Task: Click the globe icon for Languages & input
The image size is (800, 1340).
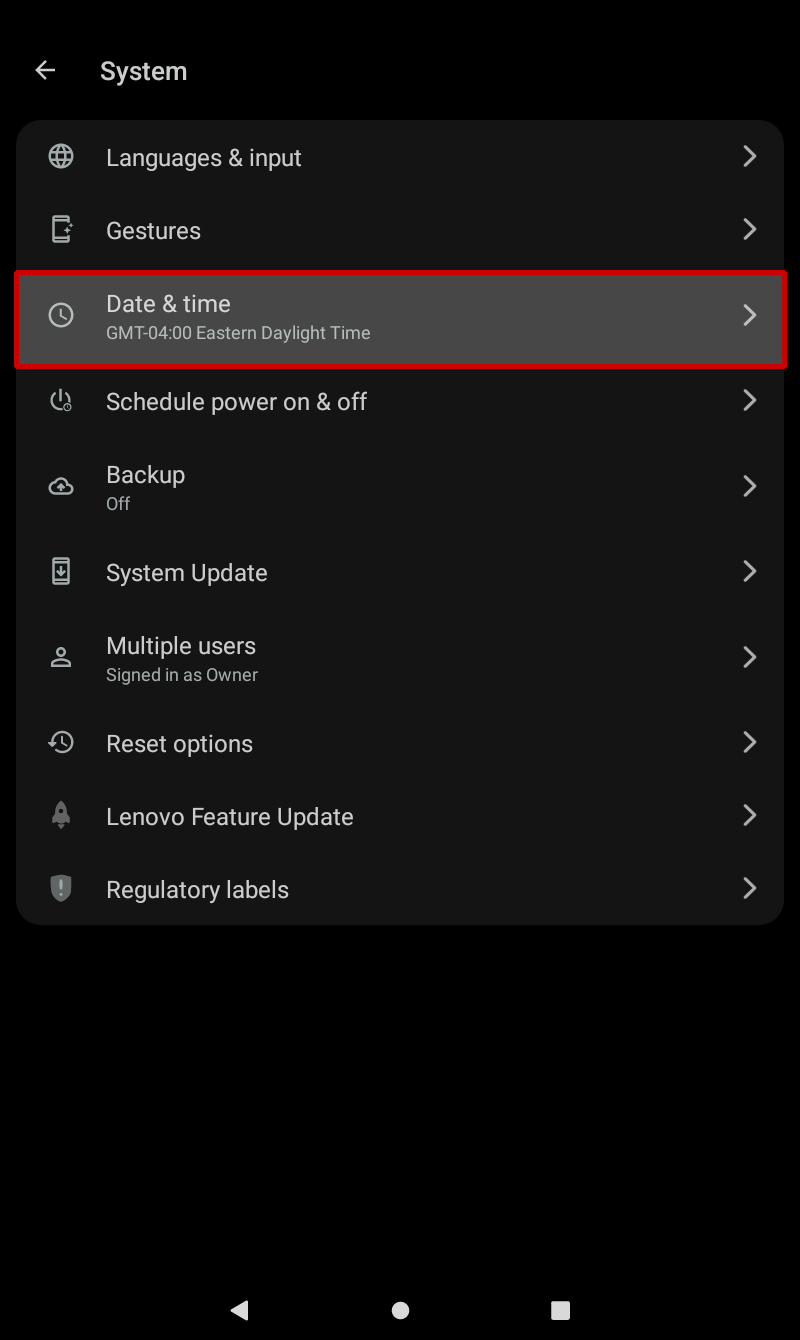Action: [61, 156]
